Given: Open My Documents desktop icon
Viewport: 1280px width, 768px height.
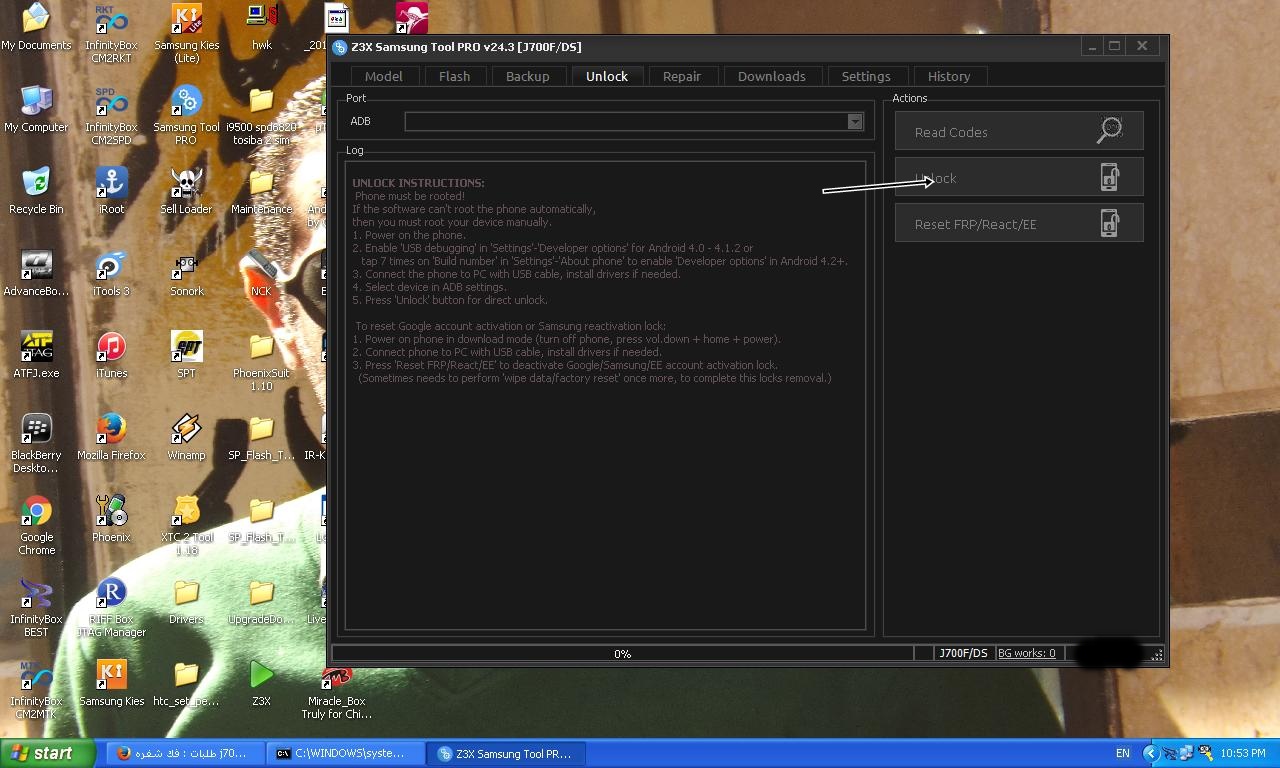Looking at the screenshot, I should 36,28.
